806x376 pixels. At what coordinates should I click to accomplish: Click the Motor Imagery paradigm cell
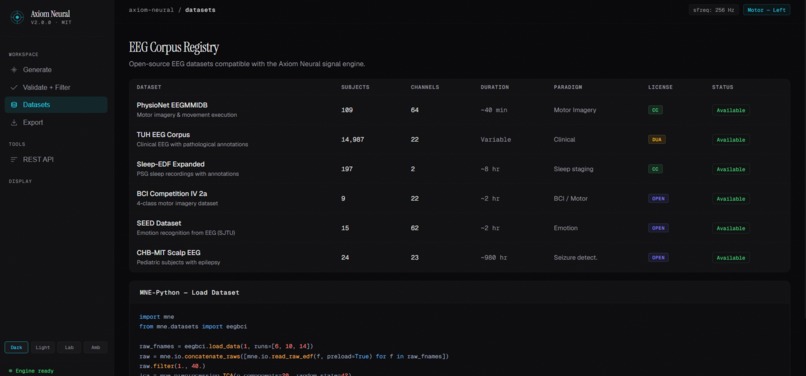pos(575,110)
